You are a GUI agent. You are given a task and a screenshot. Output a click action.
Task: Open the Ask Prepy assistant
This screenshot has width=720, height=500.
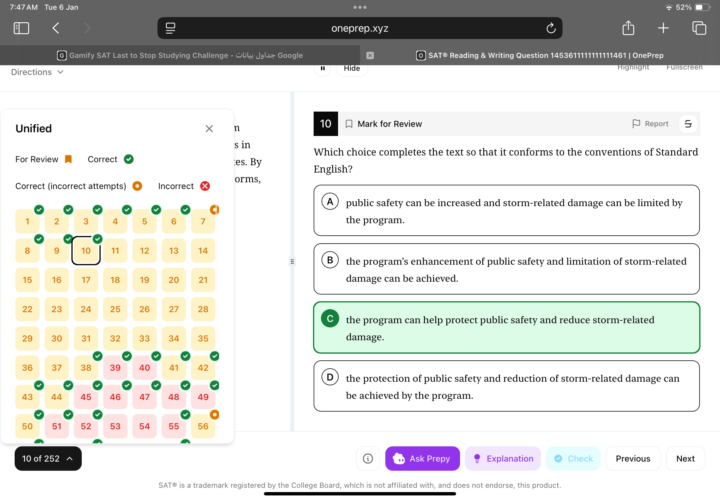[422, 459]
